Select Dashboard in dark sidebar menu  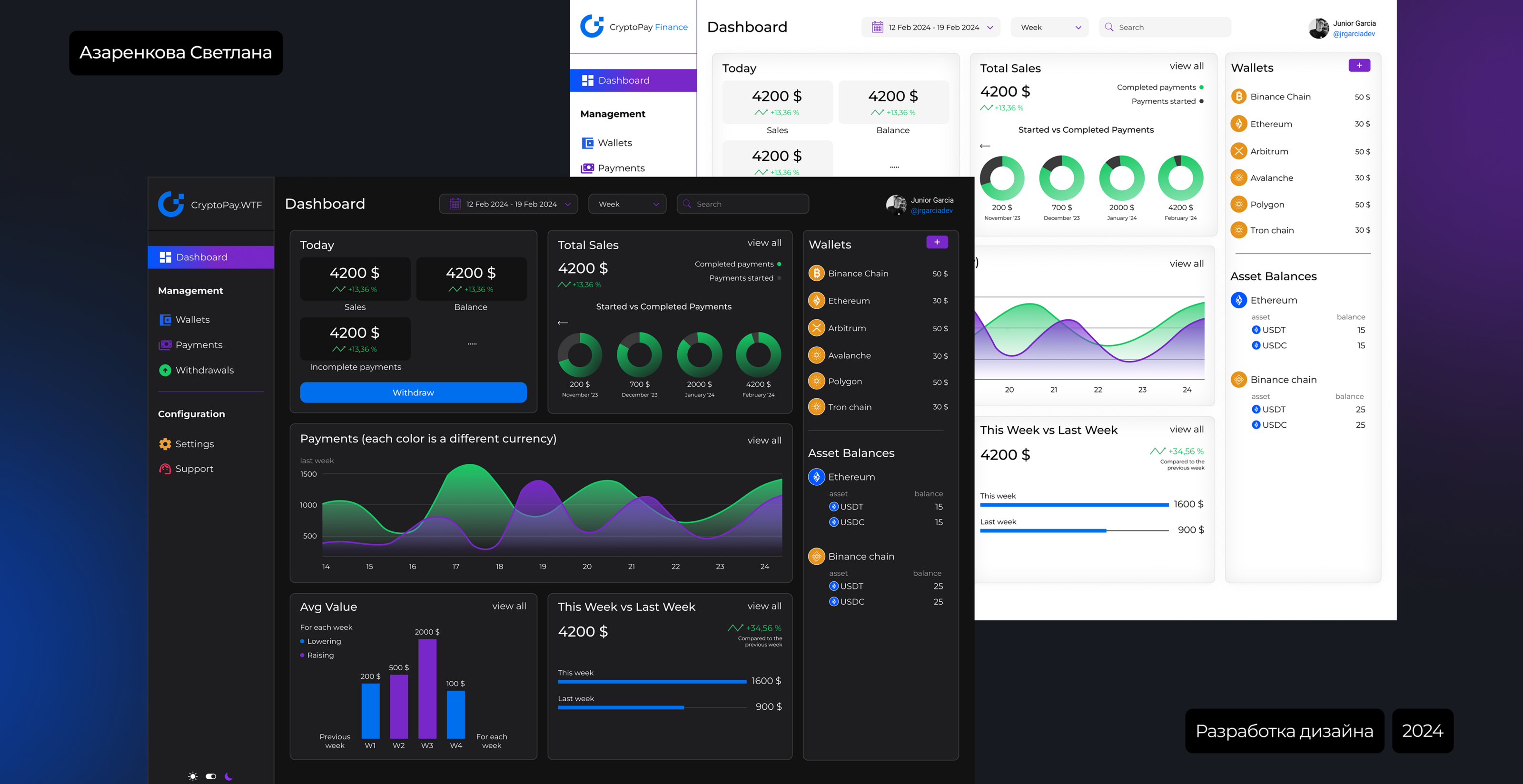pos(201,257)
